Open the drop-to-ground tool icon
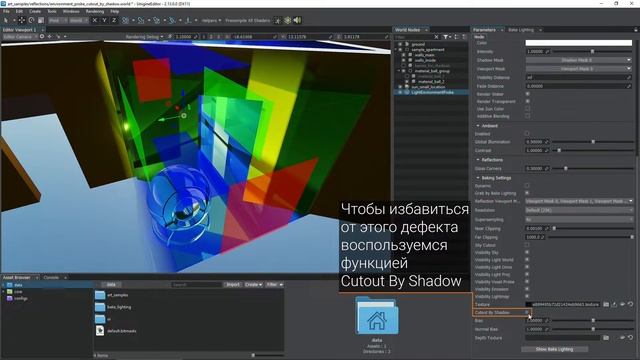 tap(188, 20)
